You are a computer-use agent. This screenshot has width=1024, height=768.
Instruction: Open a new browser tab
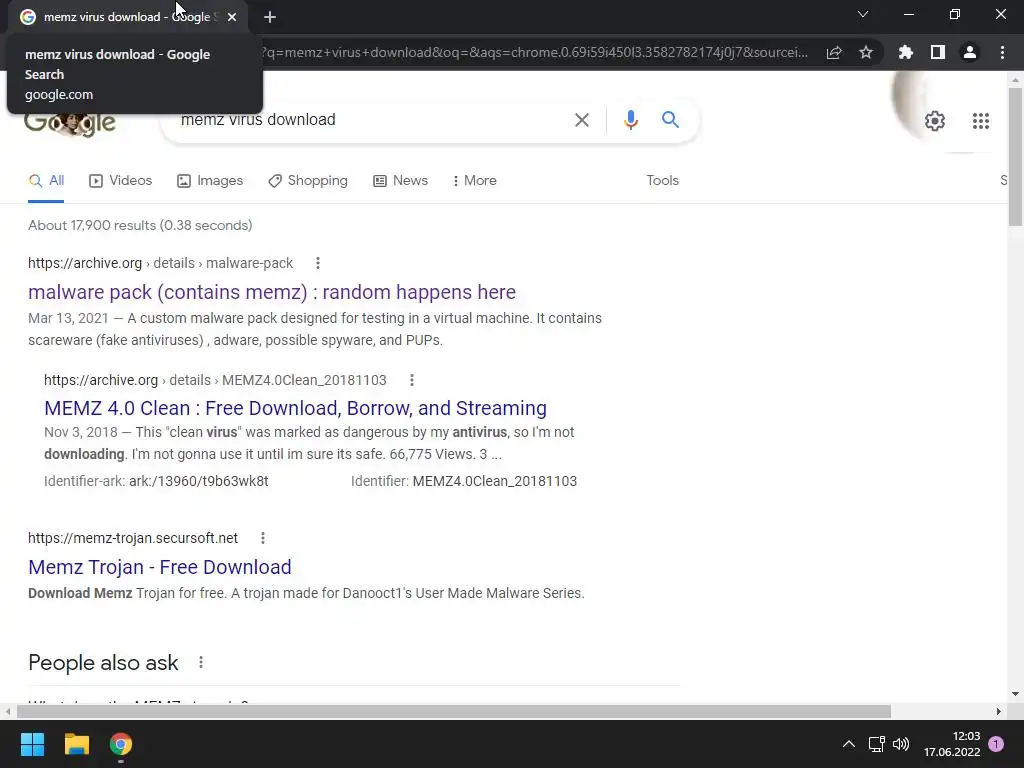(270, 17)
